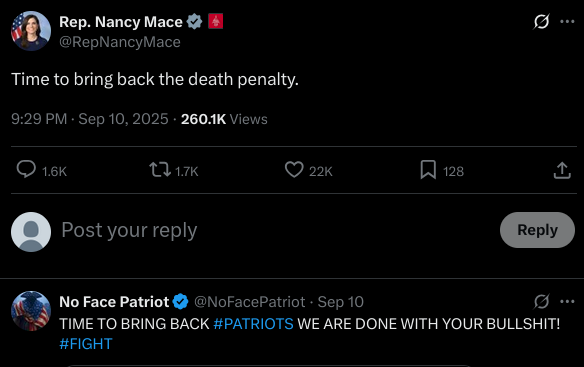This screenshot has height=367, width=584.
Task: Click Grok icon on No Face Patriot reply
Action: (541, 301)
